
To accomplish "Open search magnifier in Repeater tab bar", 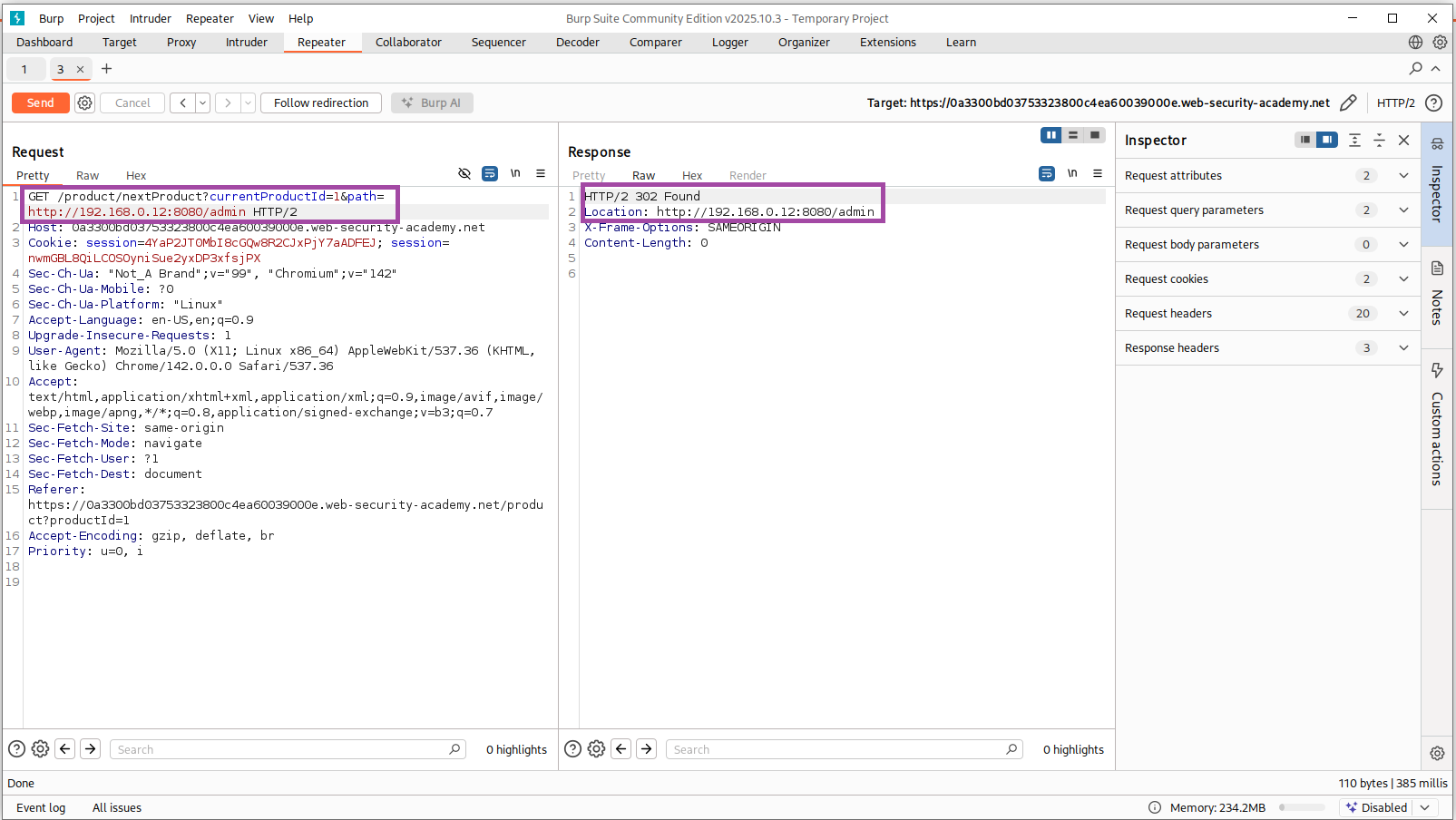I will 1415,69.
